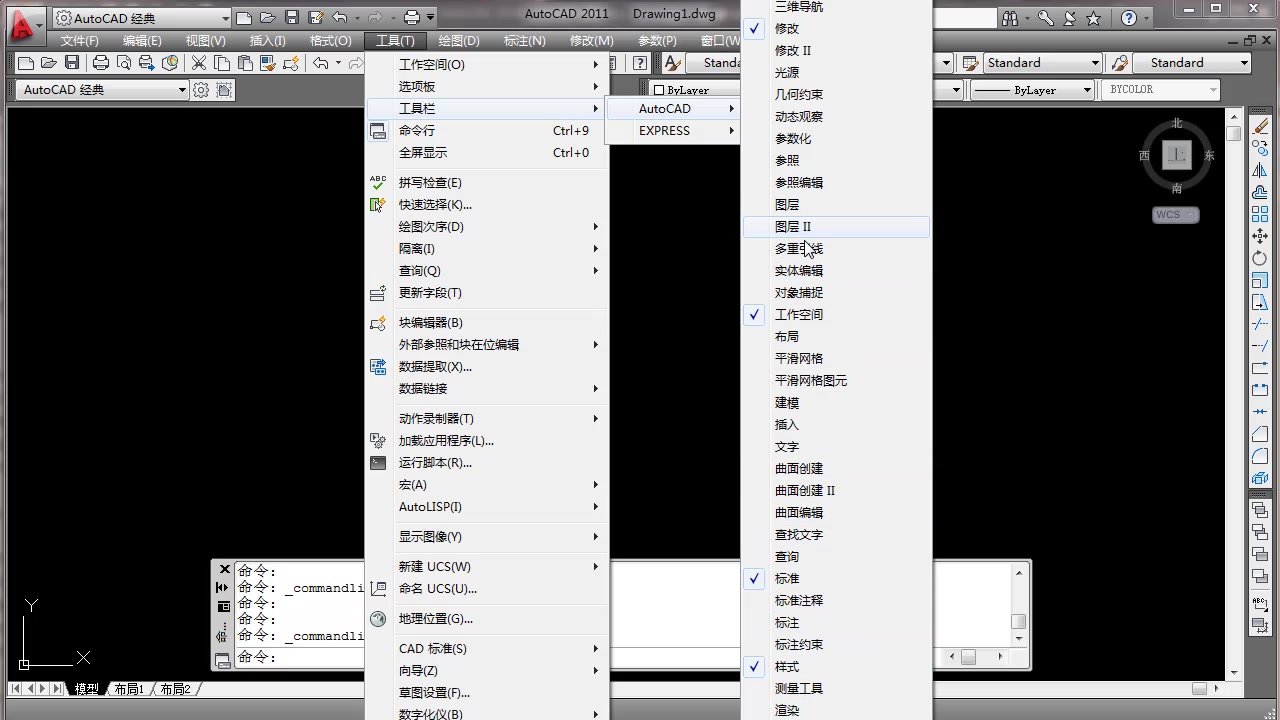Click the satellite Communication Center icon
Image resolution: width=1280 pixels, height=720 pixels.
[x=1069, y=18]
